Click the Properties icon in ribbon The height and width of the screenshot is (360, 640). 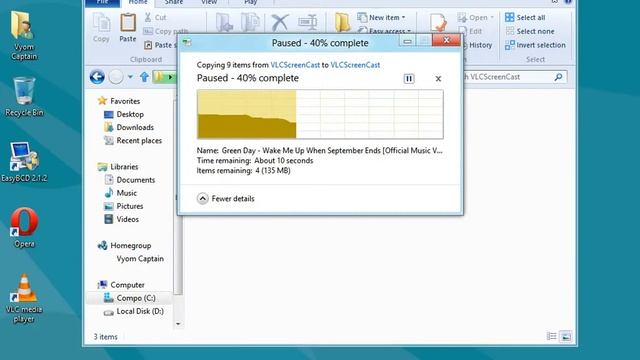click(438, 22)
